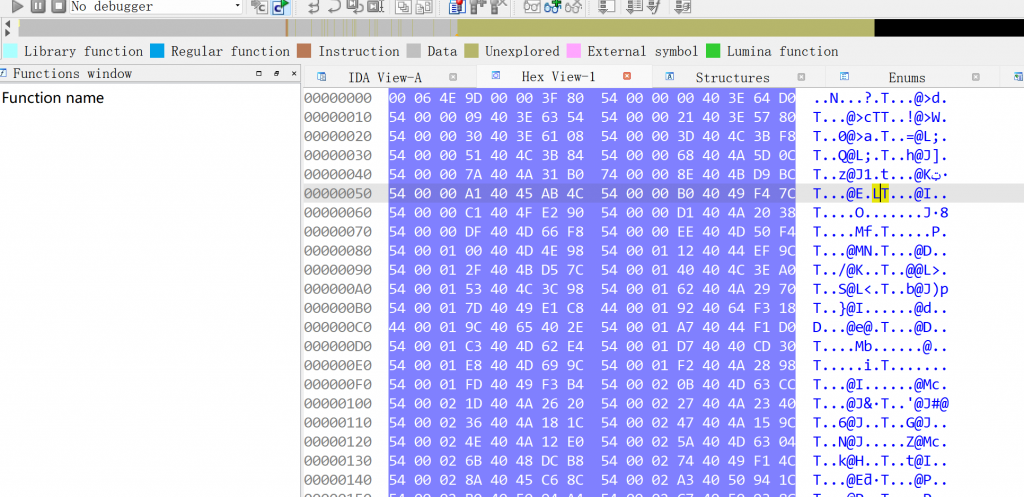Click hex address row 00000050

[x=337, y=193]
